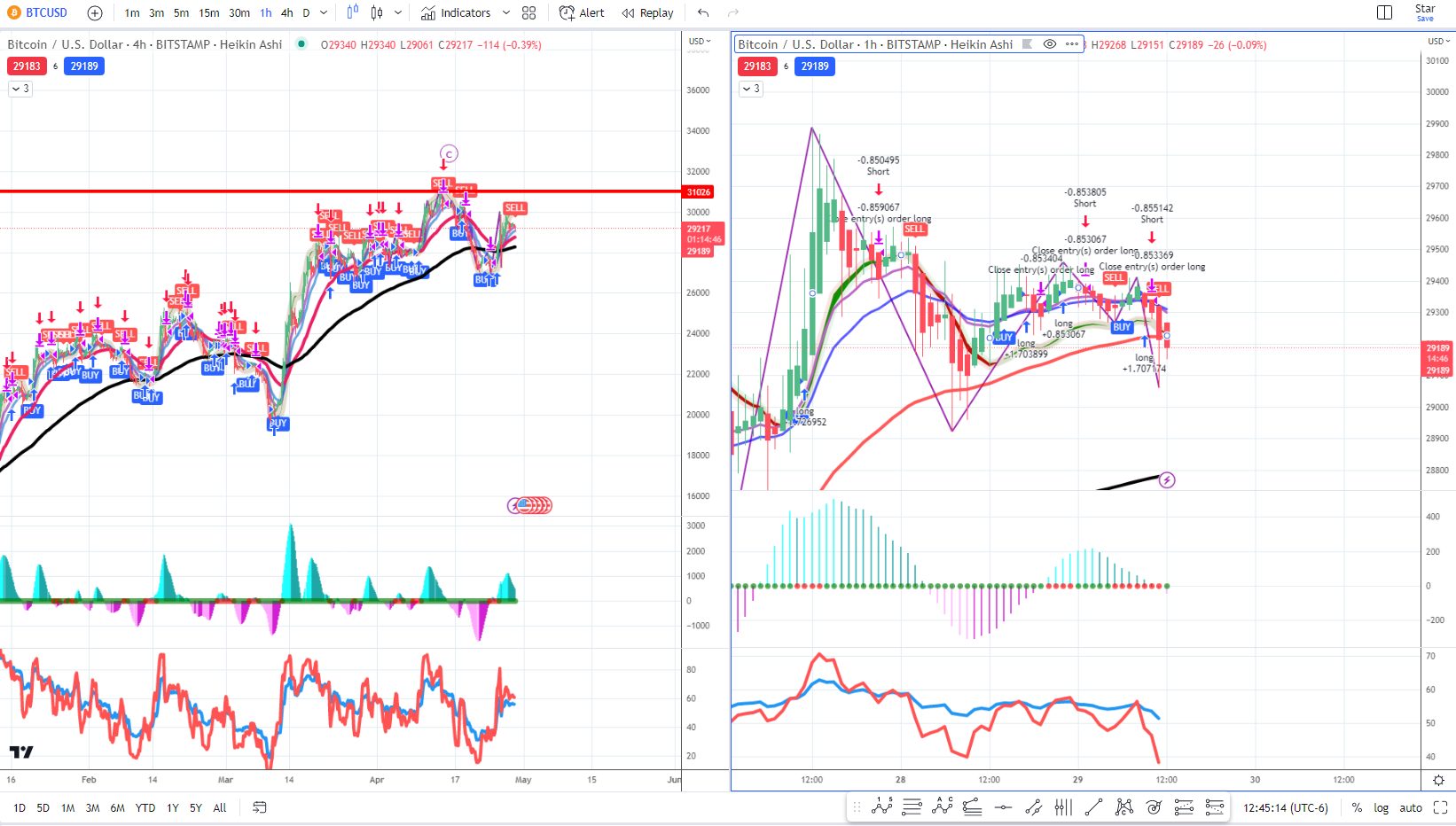The height and width of the screenshot is (826, 1456).
Task: Click the blue 29189 buy button on the 4h chart
Action: (x=85, y=66)
